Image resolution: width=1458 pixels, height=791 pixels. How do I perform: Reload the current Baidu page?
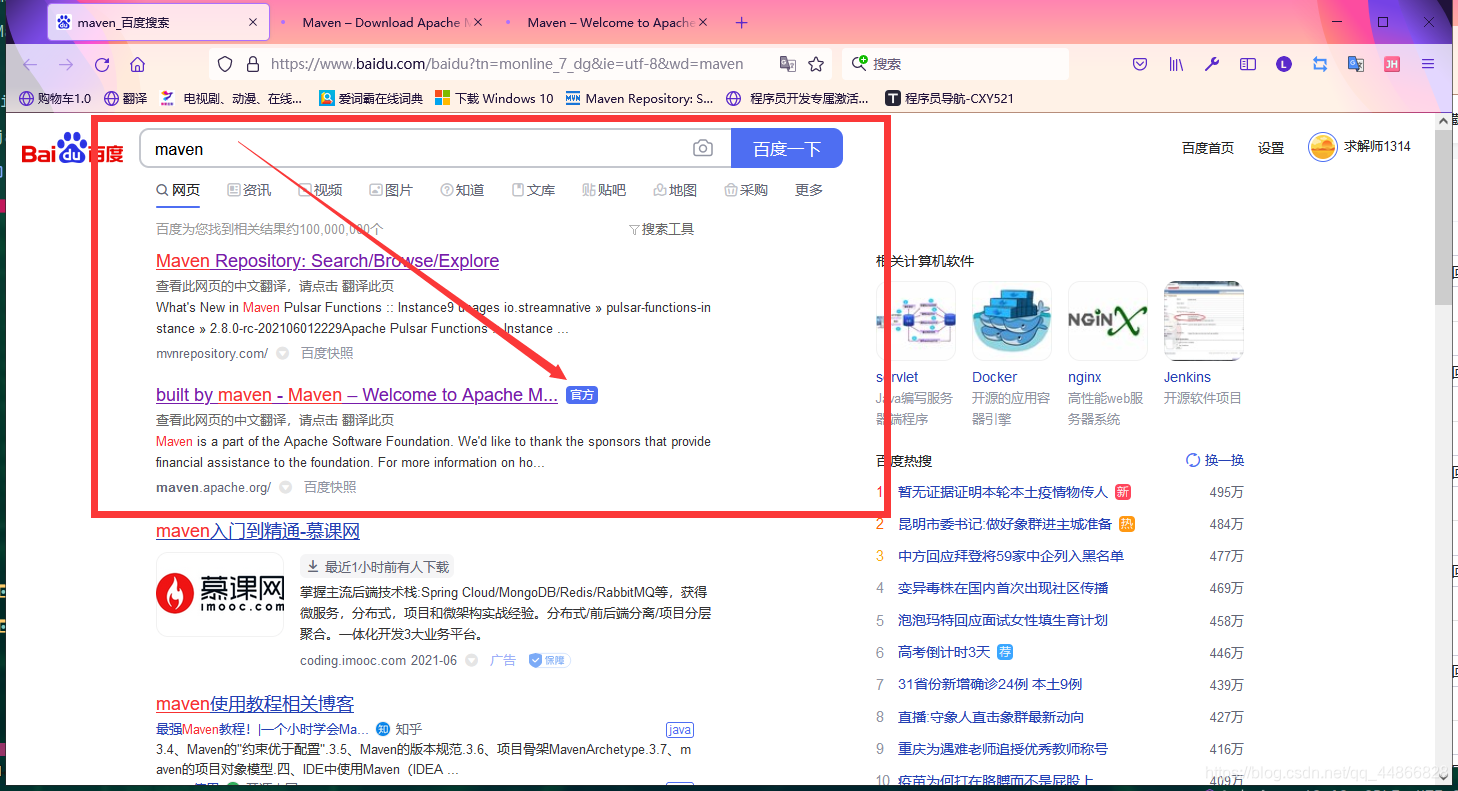tap(102, 64)
